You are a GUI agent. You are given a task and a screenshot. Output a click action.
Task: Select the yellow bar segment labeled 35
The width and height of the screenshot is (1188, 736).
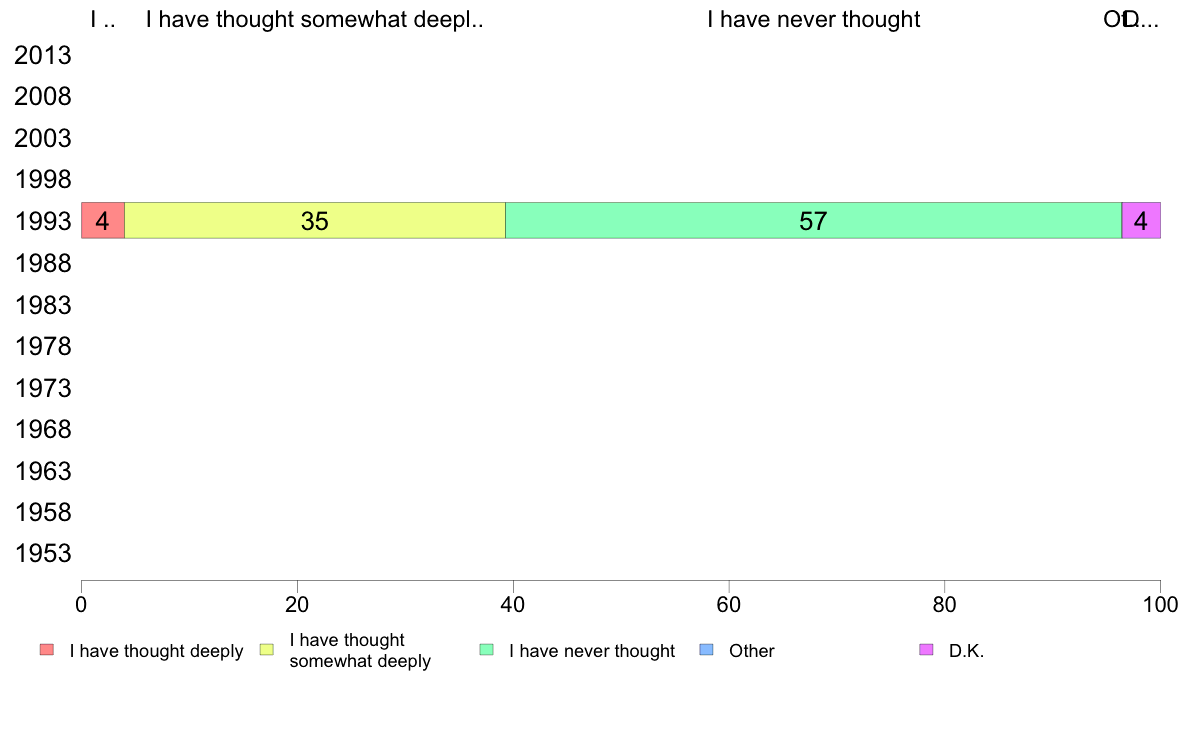pyautogui.click(x=314, y=221)
